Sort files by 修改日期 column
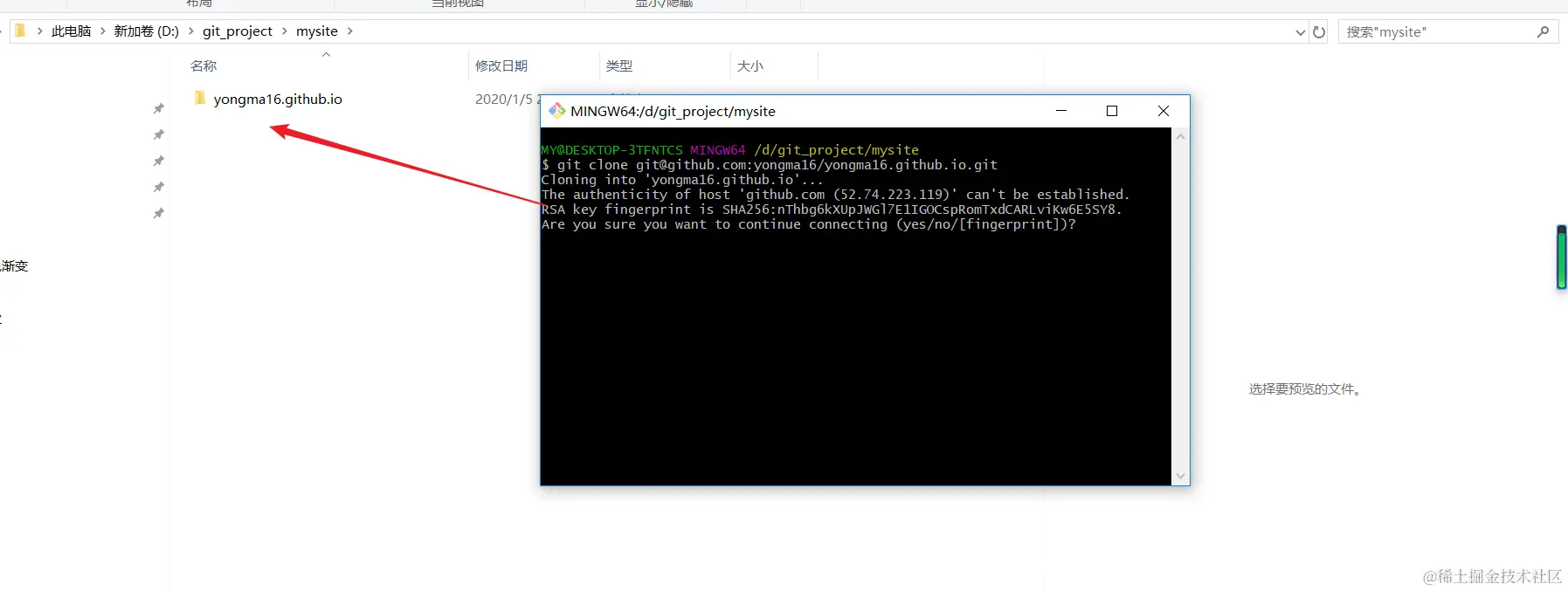This screenshot has height=591, width=1568. pos(501,66)
